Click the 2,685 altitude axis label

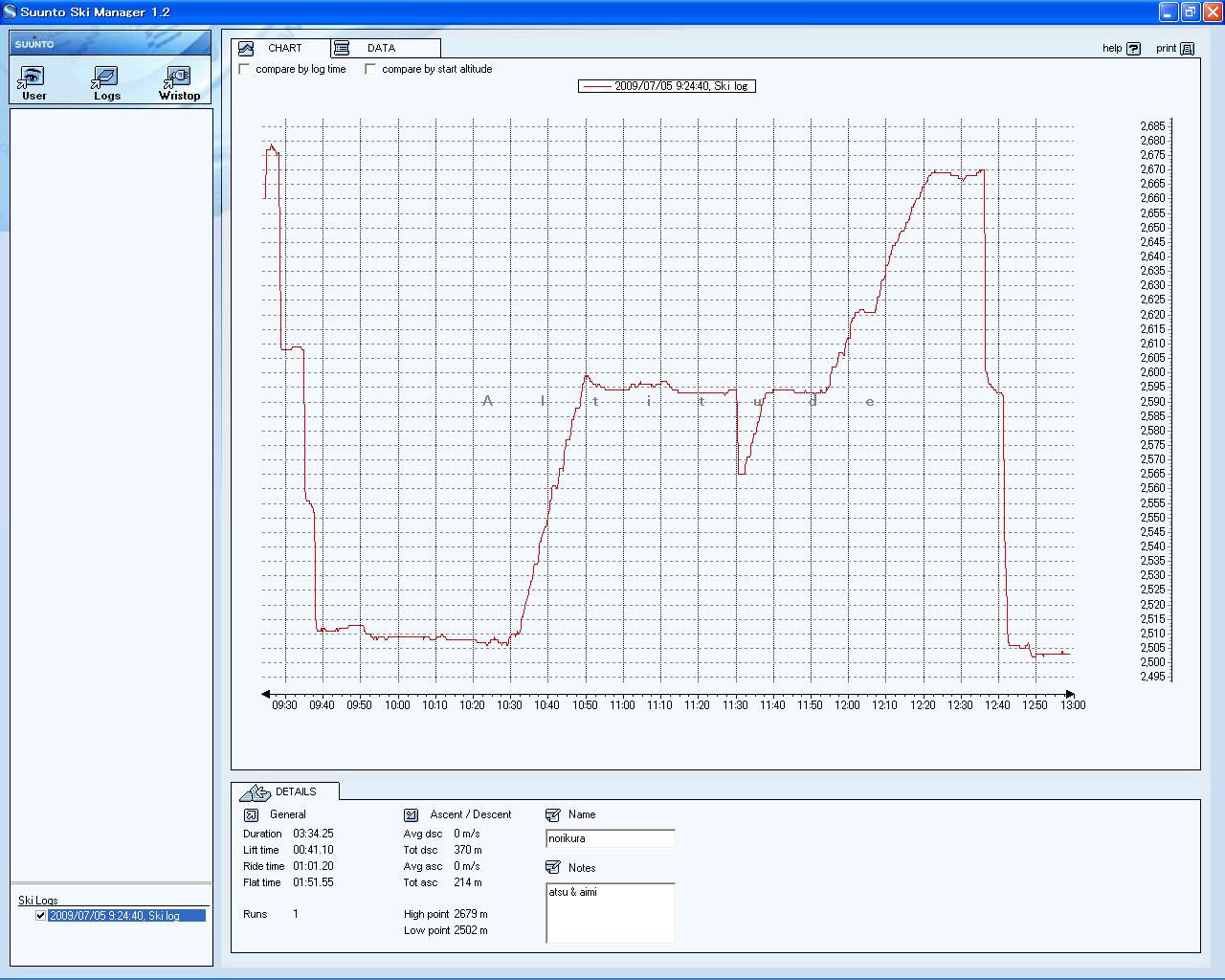pyautogui.click(x=1152, y=126)
